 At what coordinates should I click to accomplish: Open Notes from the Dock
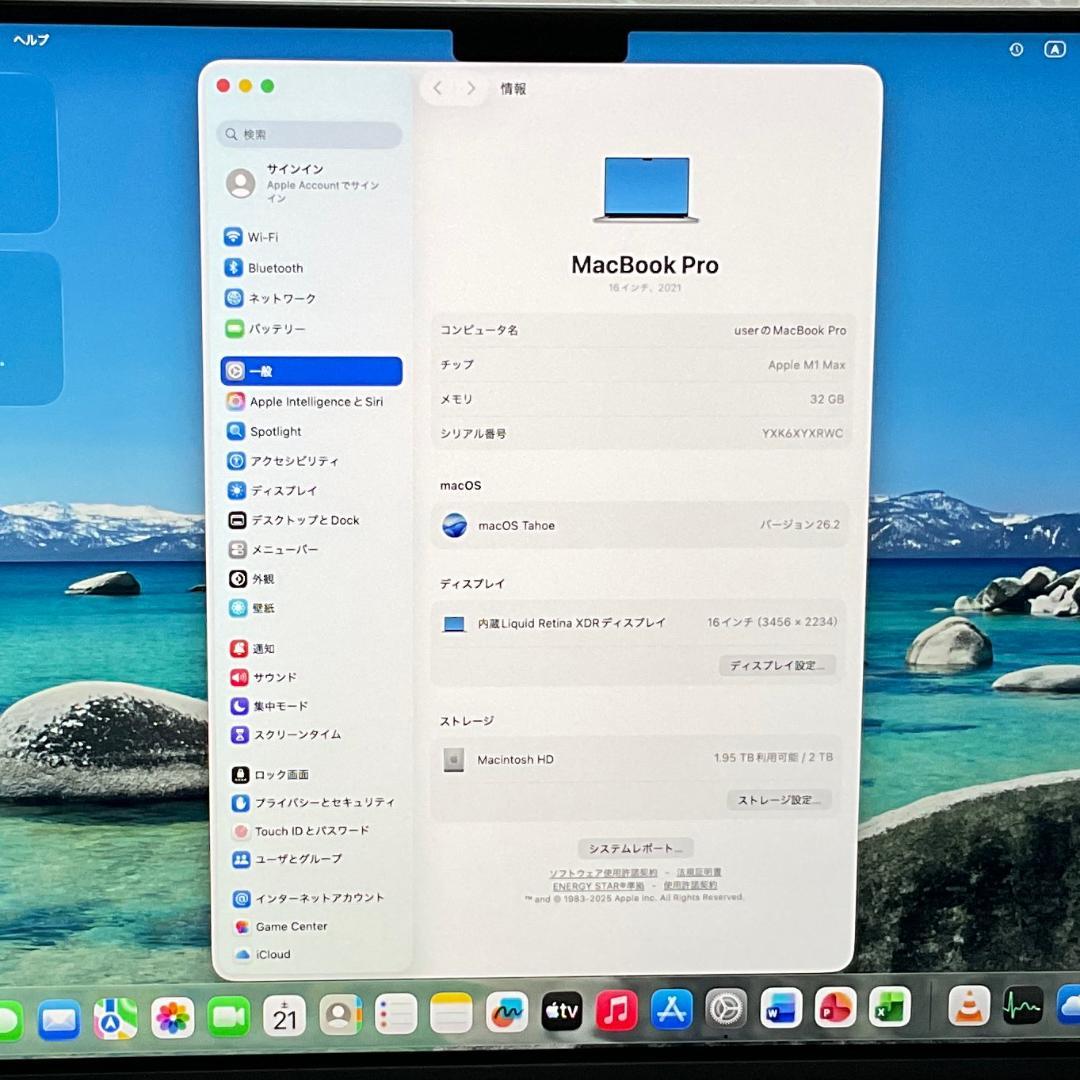point(451,1013)
